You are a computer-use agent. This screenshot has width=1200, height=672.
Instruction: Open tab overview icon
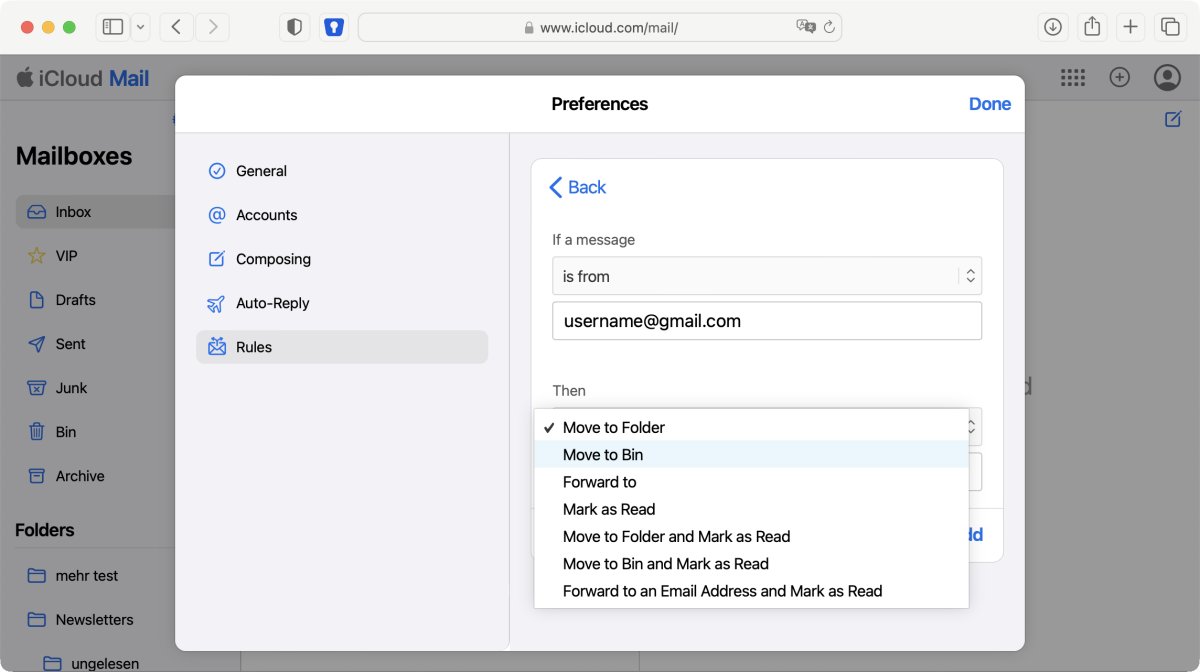tap(1169, 27)
